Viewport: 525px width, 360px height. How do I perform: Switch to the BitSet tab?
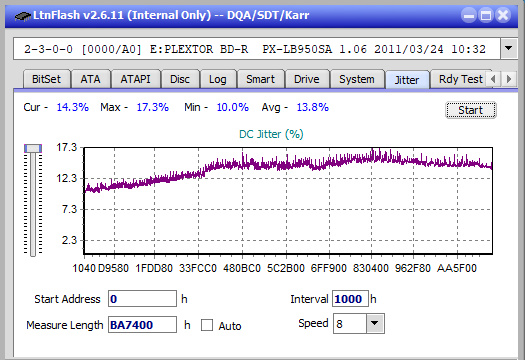coord(47,79)
